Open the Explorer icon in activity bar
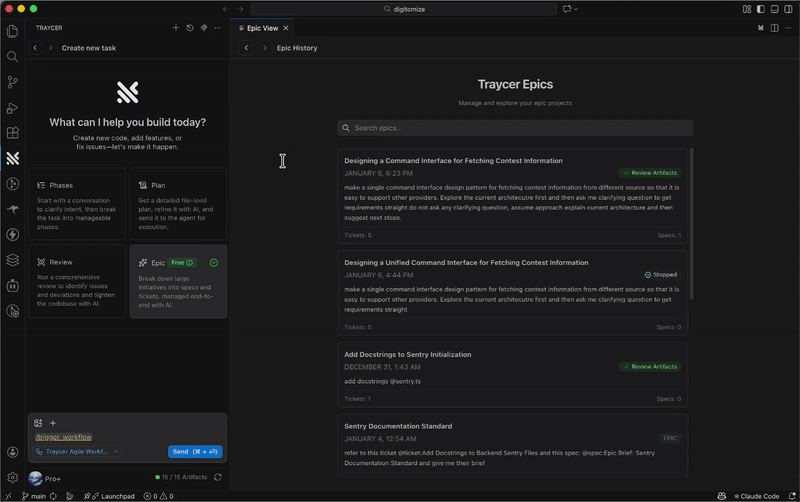Screen dimensions: 800x502 pyautogui.click(x=13, y=32)
